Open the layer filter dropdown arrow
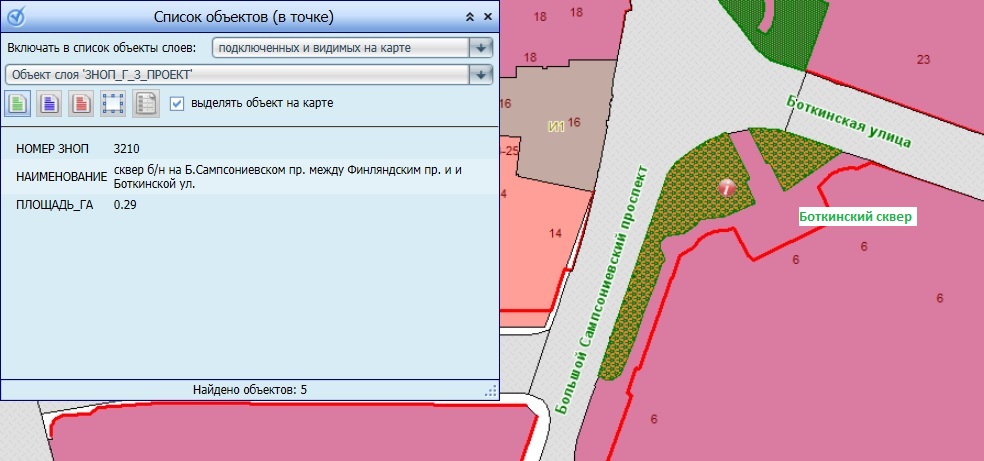 (483, 48)
